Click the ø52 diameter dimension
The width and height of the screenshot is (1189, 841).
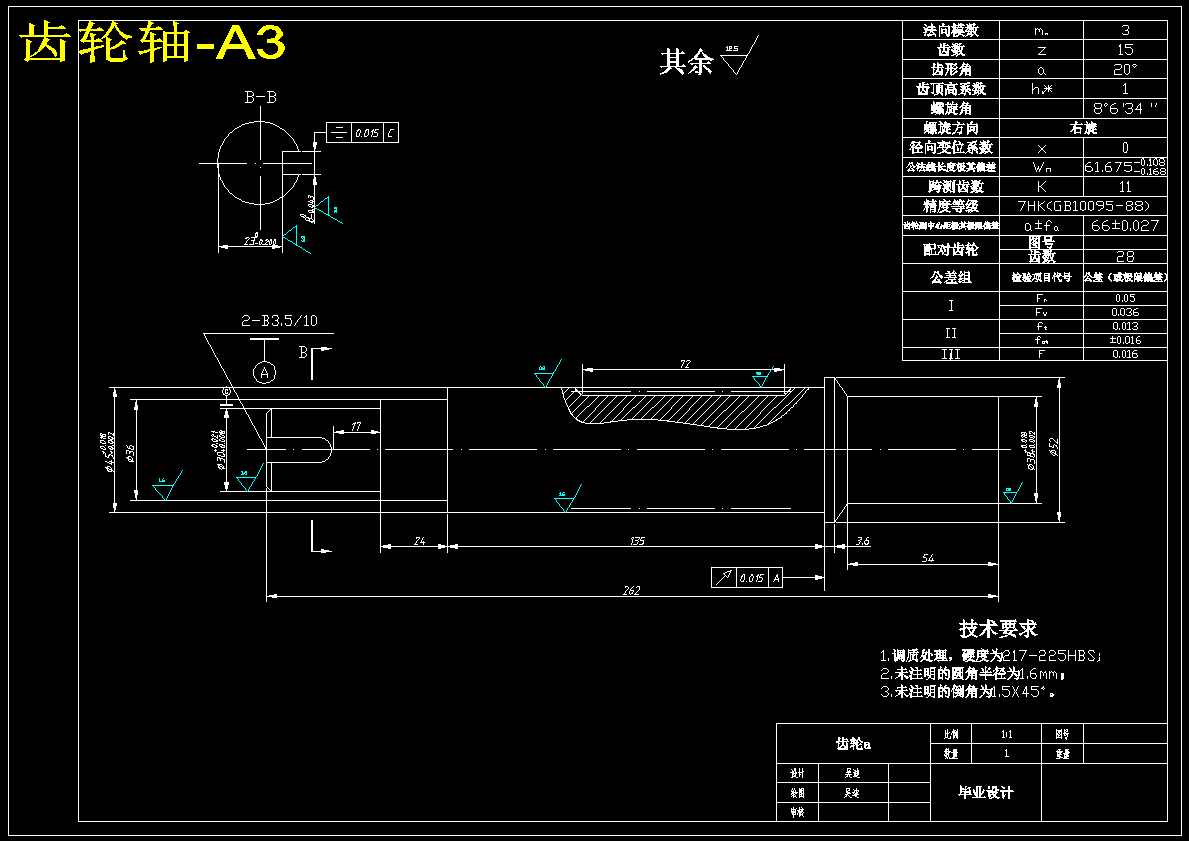[1054, 447]
